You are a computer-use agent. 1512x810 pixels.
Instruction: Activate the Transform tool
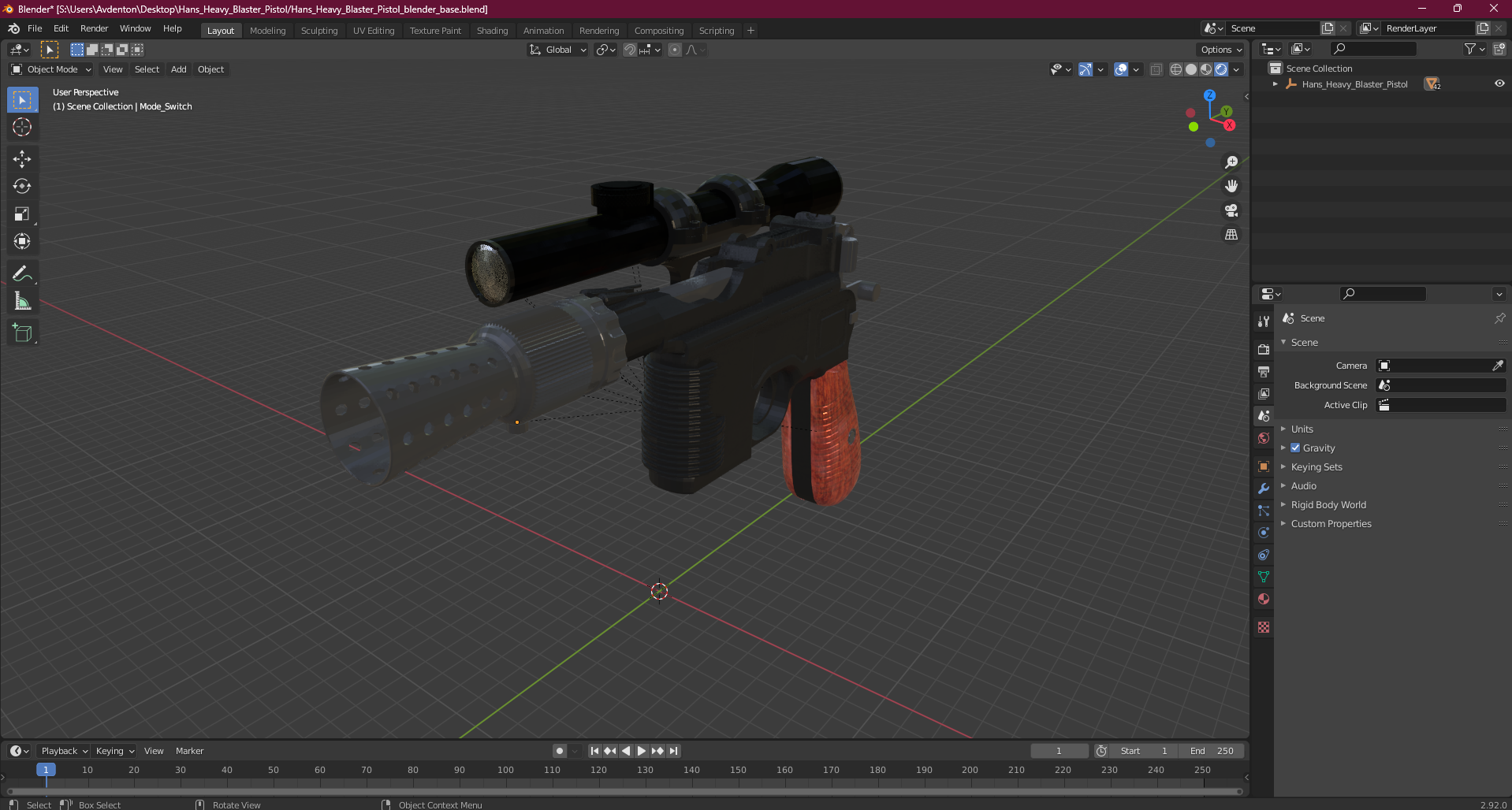[22, 242]
